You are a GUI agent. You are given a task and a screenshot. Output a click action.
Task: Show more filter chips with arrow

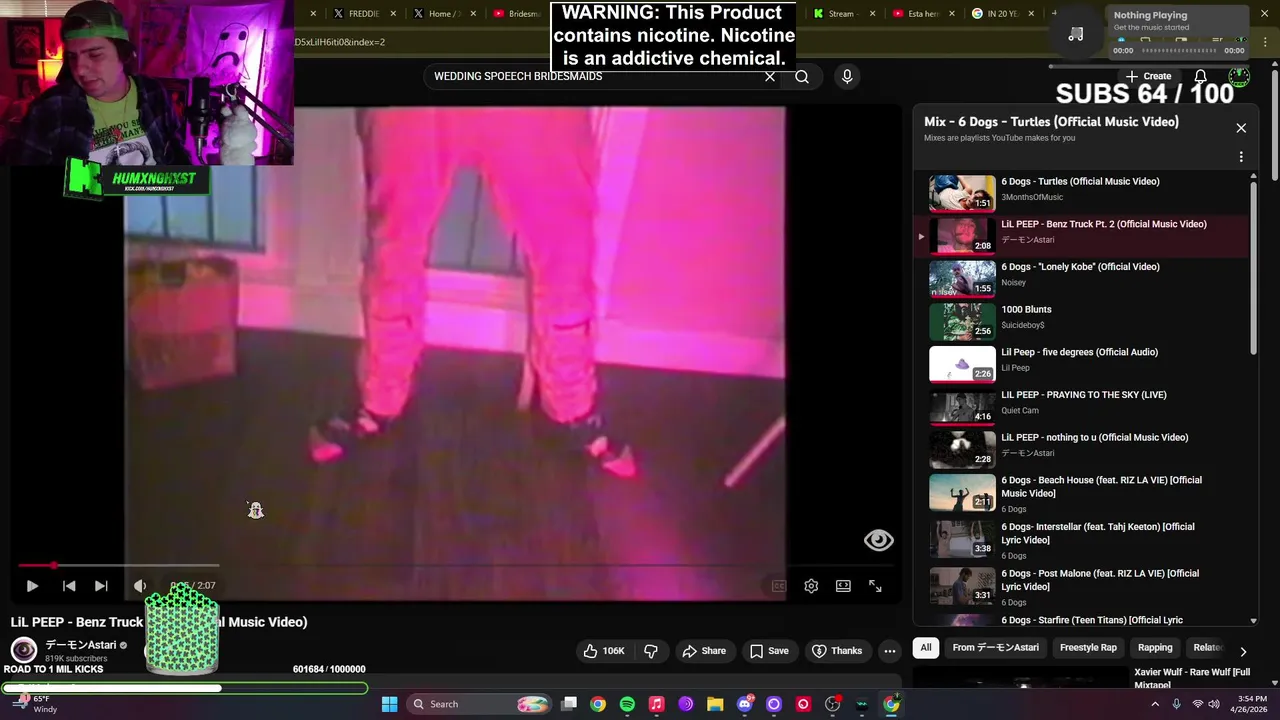point(1243,650)
